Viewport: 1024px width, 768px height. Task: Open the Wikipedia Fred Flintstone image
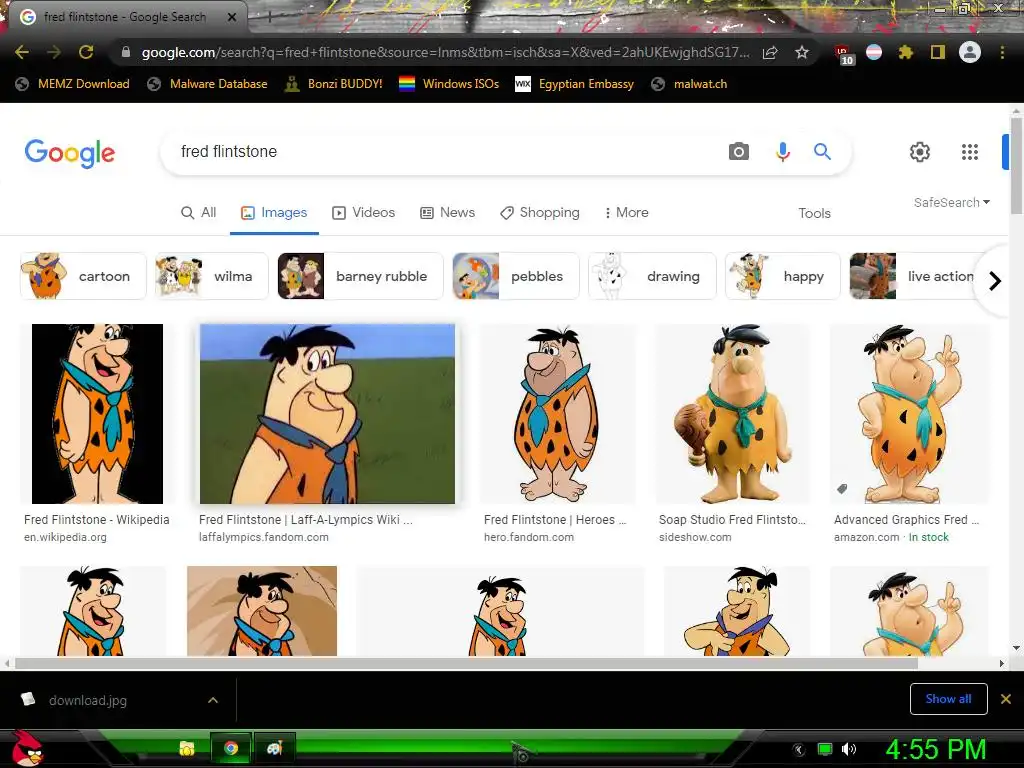[97, 413]
